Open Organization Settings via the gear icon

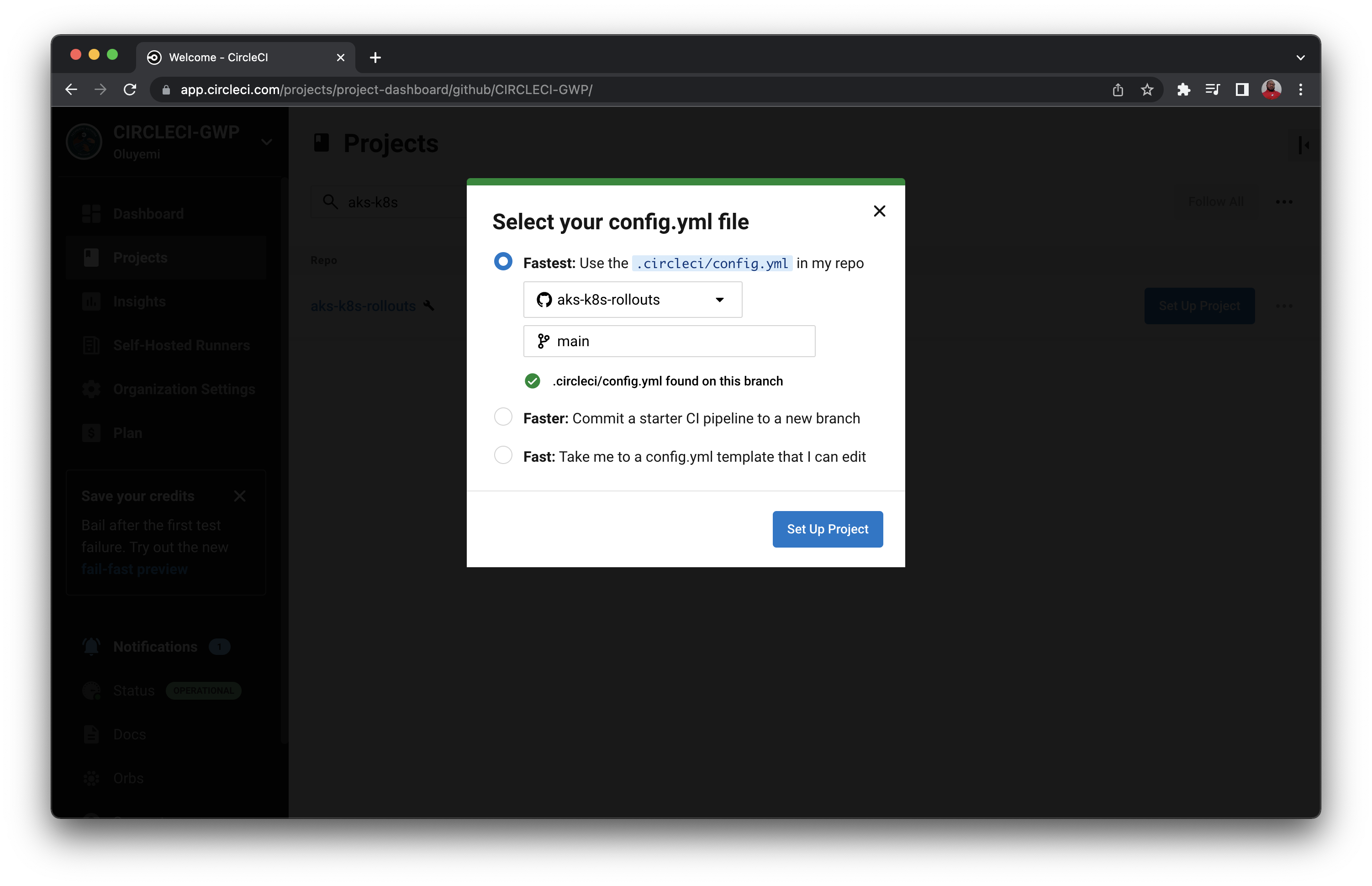pyautogui.click(x=92, y=389)
